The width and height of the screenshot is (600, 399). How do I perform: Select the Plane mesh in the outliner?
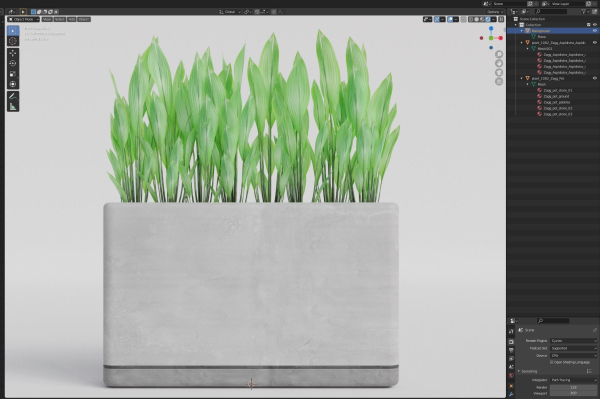coord(541,37)
